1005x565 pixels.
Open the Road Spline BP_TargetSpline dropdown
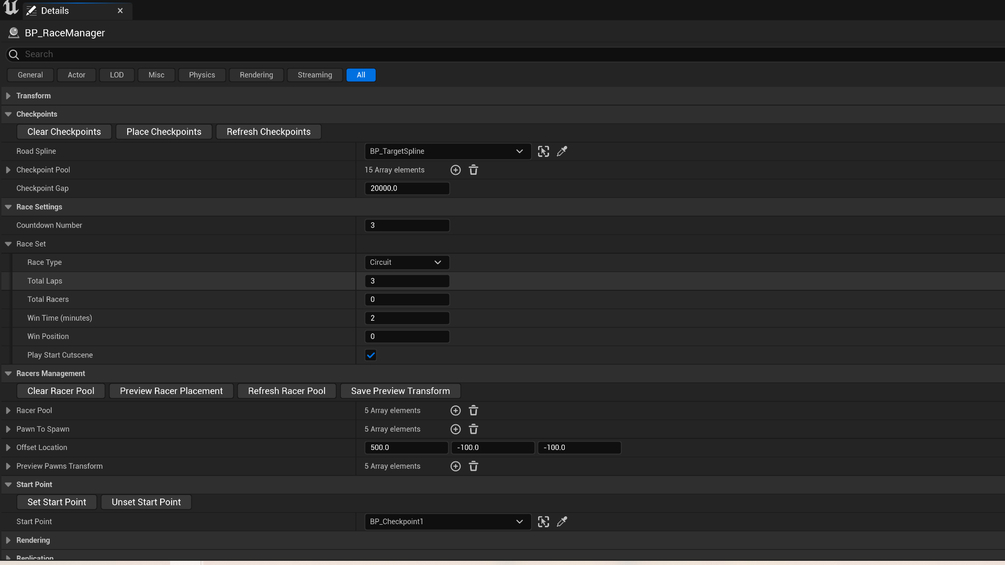[447, 151]
